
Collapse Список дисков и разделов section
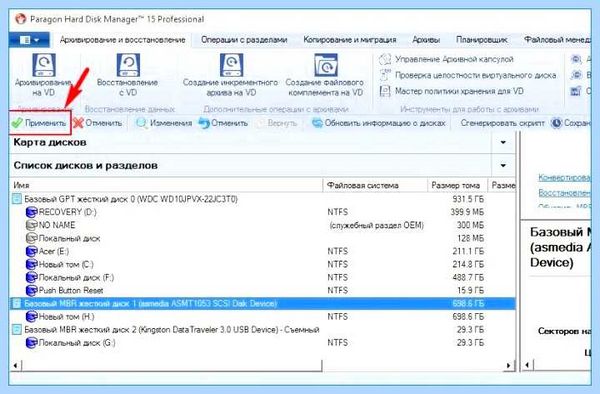tap(503, 166)
